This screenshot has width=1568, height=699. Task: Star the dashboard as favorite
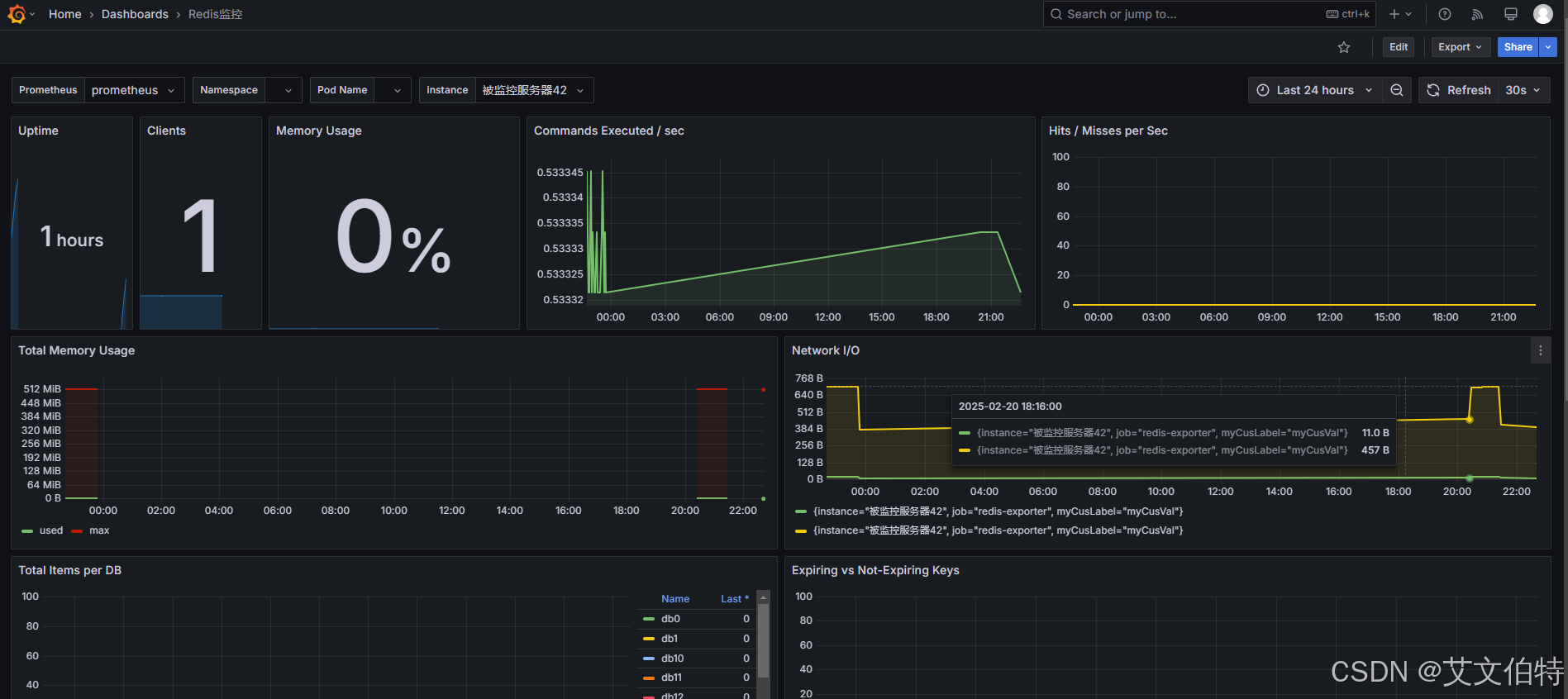[1344, 47]
